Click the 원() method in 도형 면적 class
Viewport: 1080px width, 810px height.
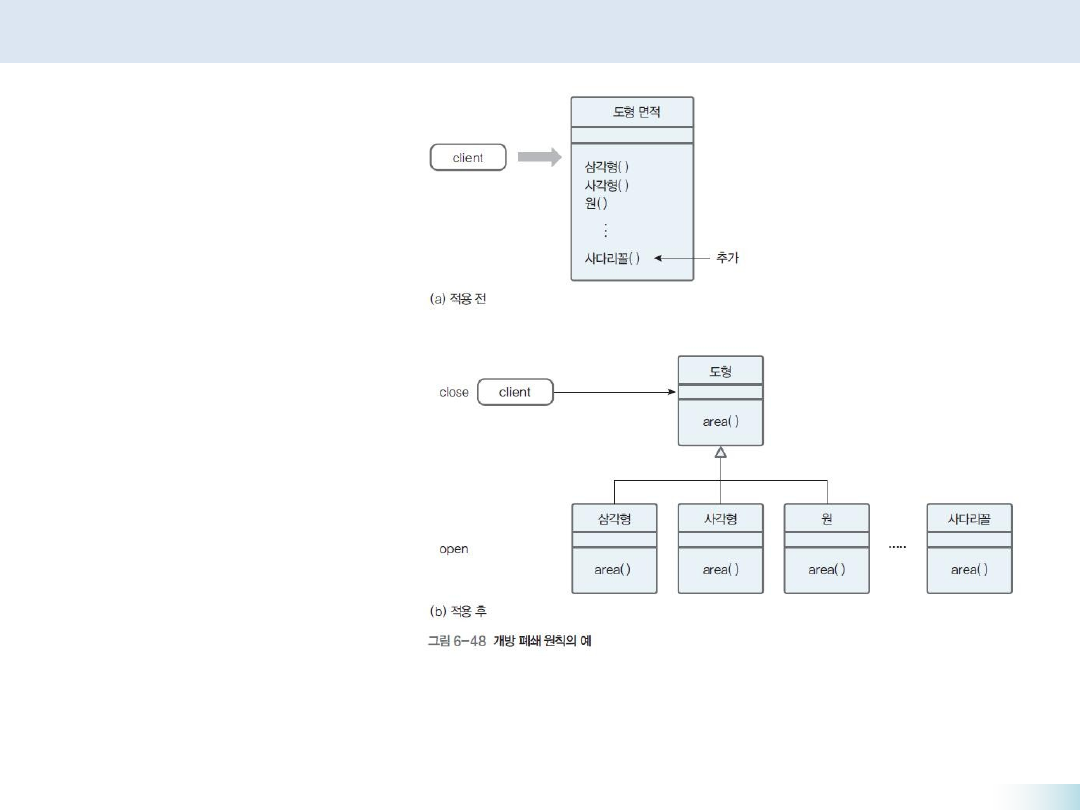tap(596, 203)
